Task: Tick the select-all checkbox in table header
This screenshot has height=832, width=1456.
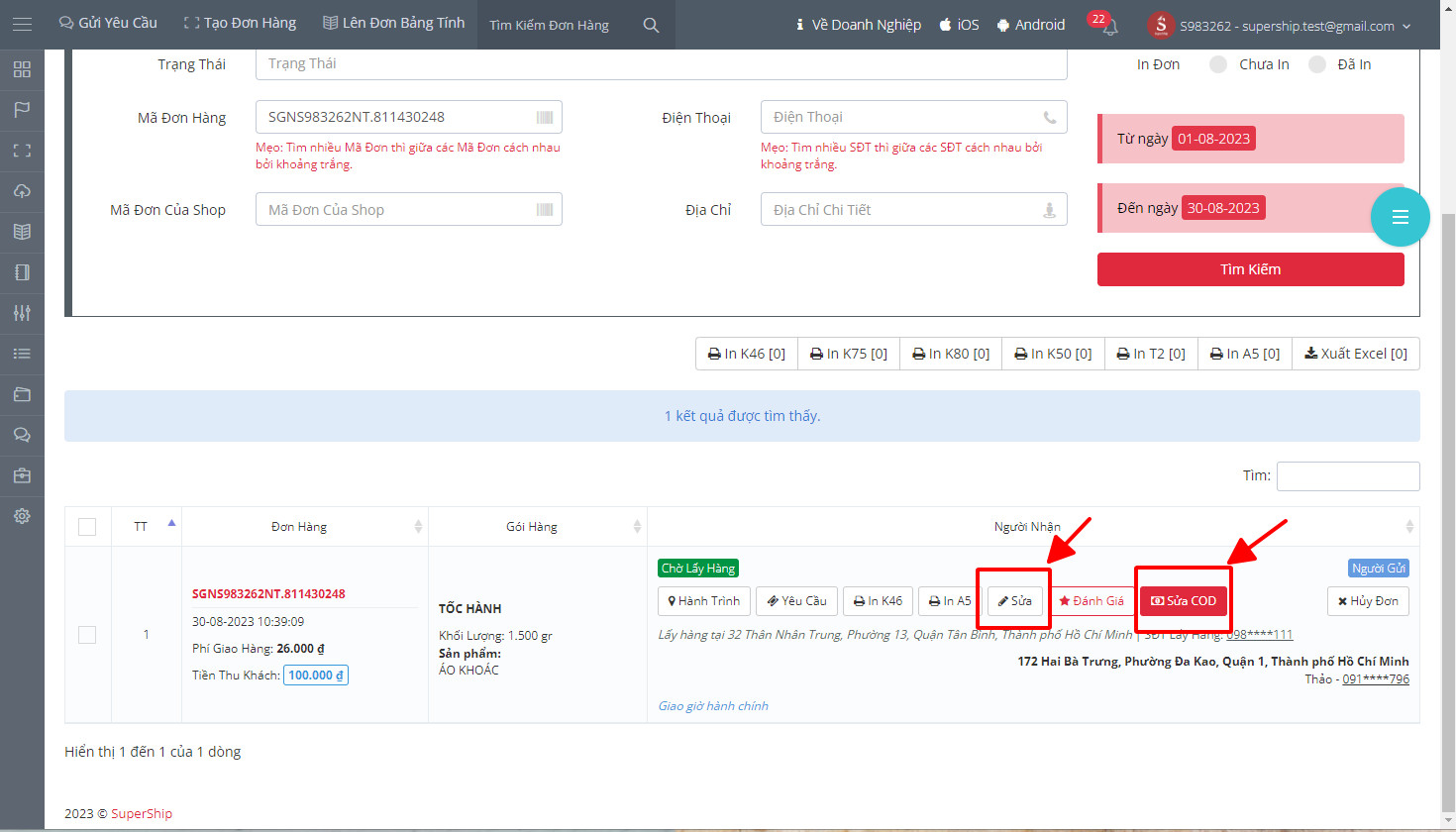Action: tap(87, 527)
